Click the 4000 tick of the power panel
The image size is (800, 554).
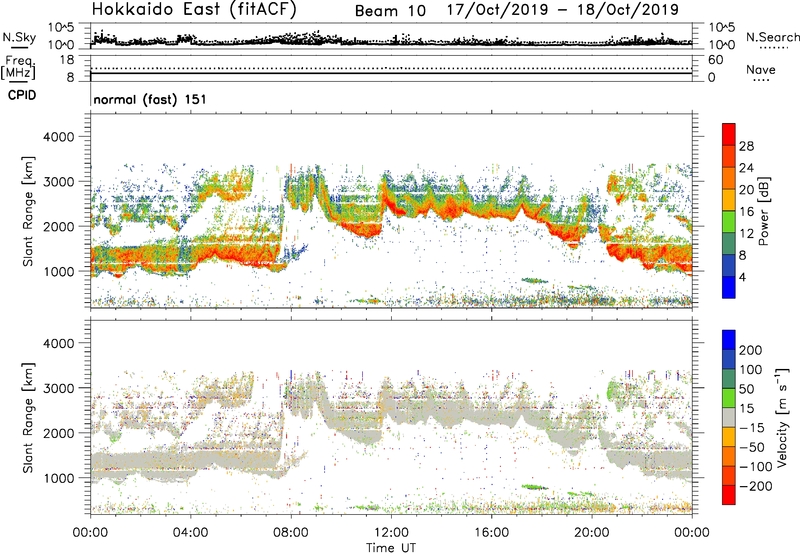(x=58, y=137)
